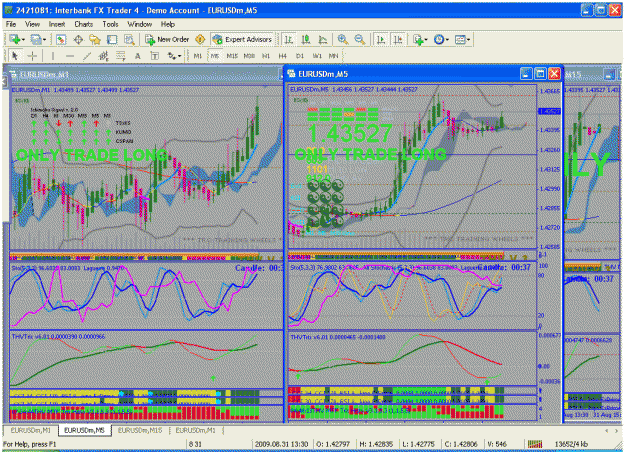Click the New Order button
This screenshot has width=625, height=452.
tap(167, 39)
